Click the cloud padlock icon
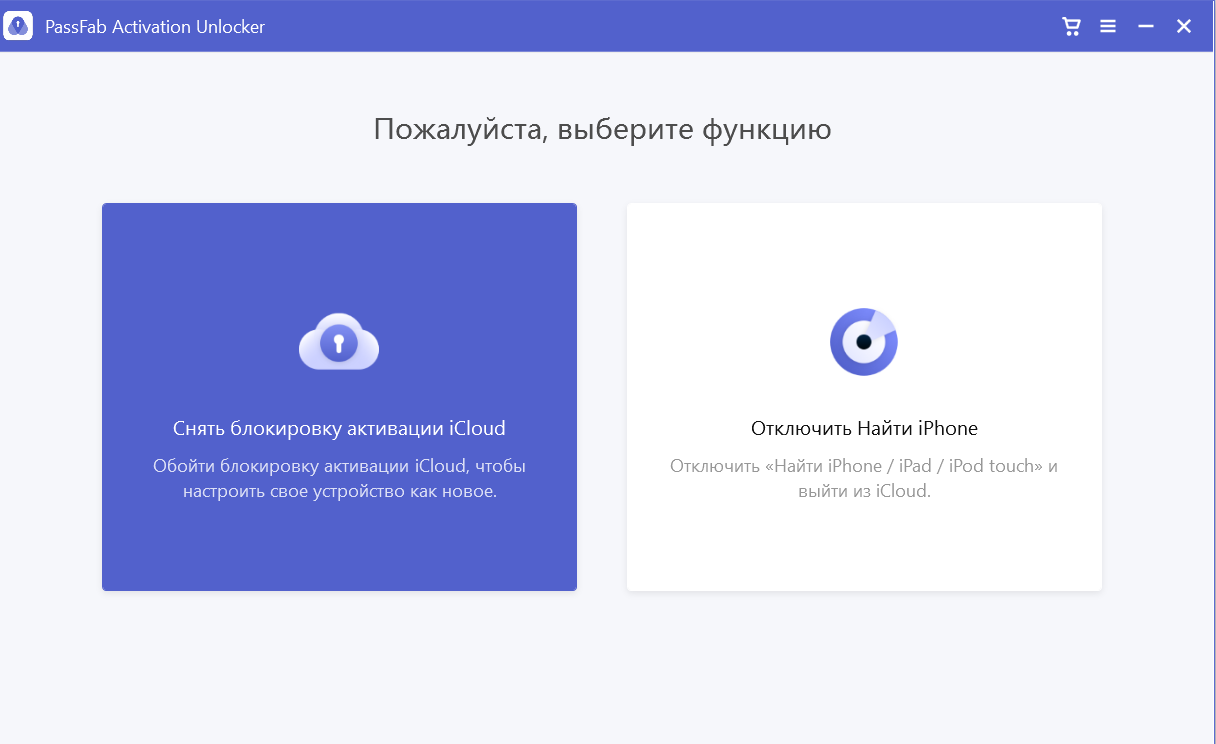This screenshot has height=744, width=1216. pyautogui.click(x=339, y=343)
